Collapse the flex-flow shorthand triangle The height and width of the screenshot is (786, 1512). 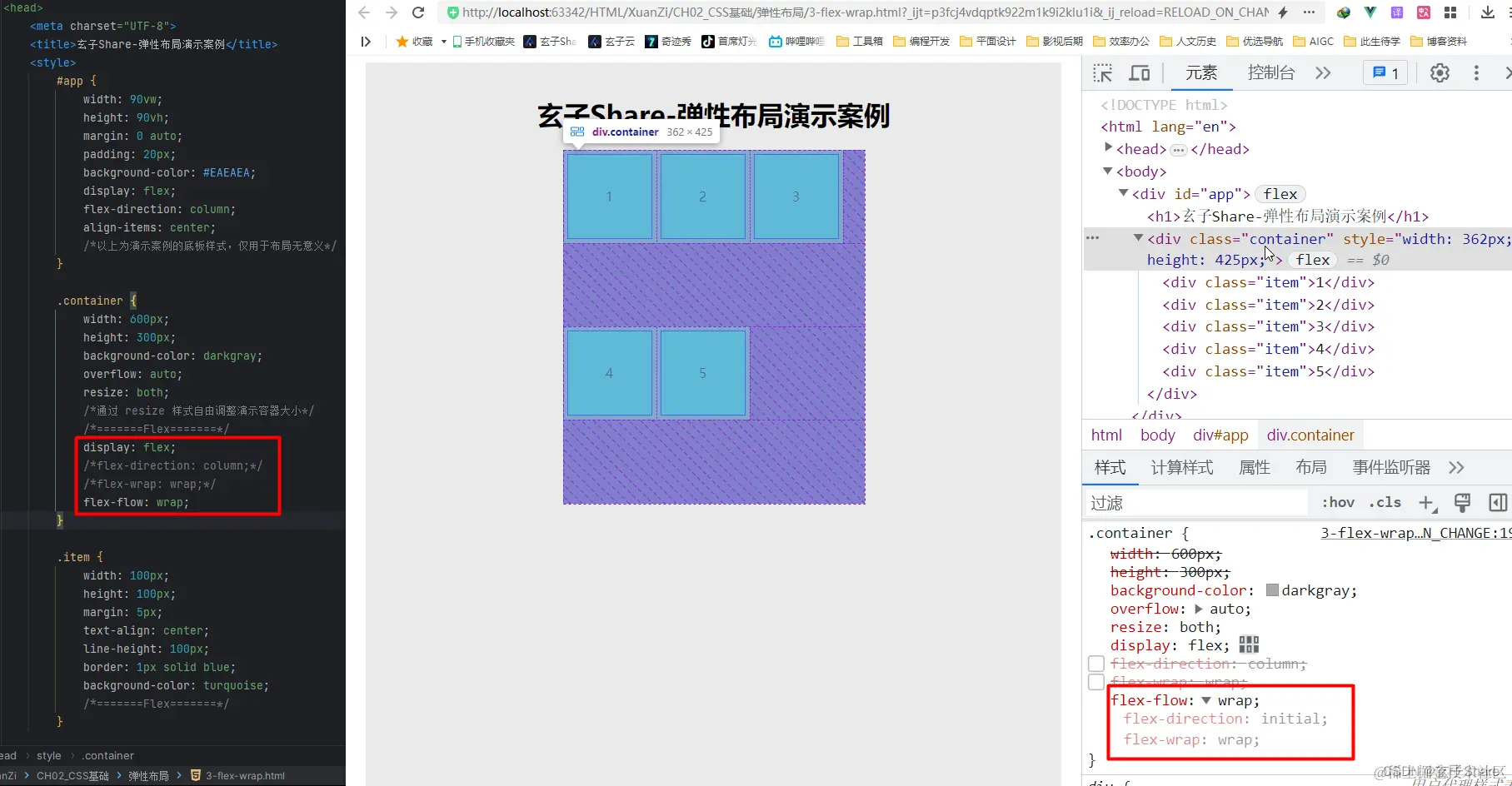pos(1206,700)
